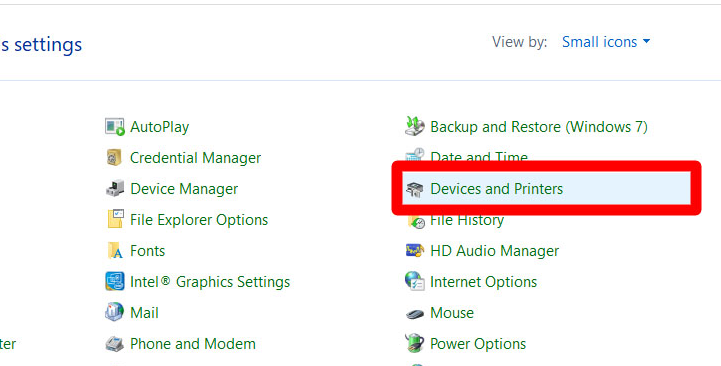
Task: Click the Mouse icon
Action: [415, 314]
